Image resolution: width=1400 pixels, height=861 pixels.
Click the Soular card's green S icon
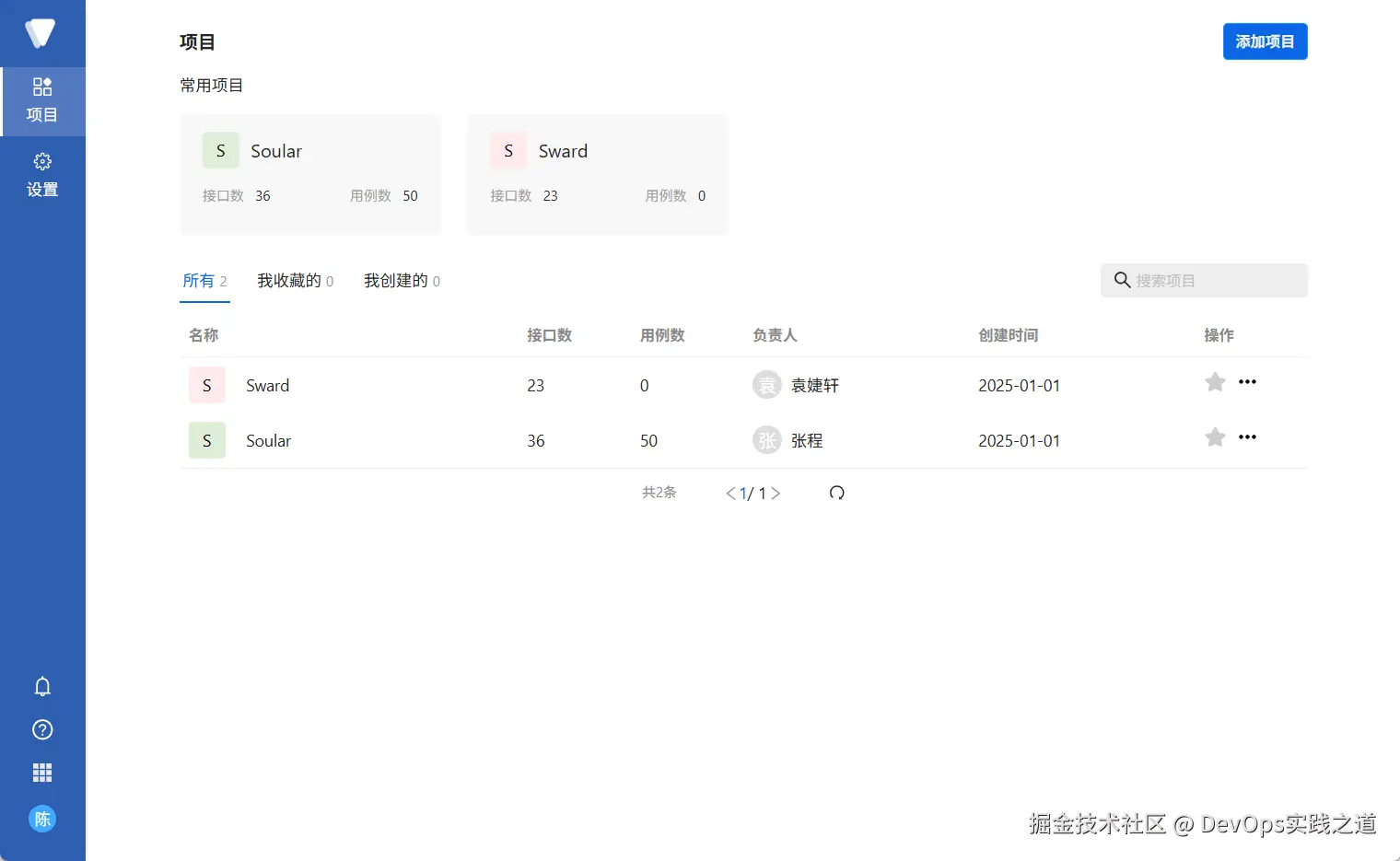tap(221, 151)
